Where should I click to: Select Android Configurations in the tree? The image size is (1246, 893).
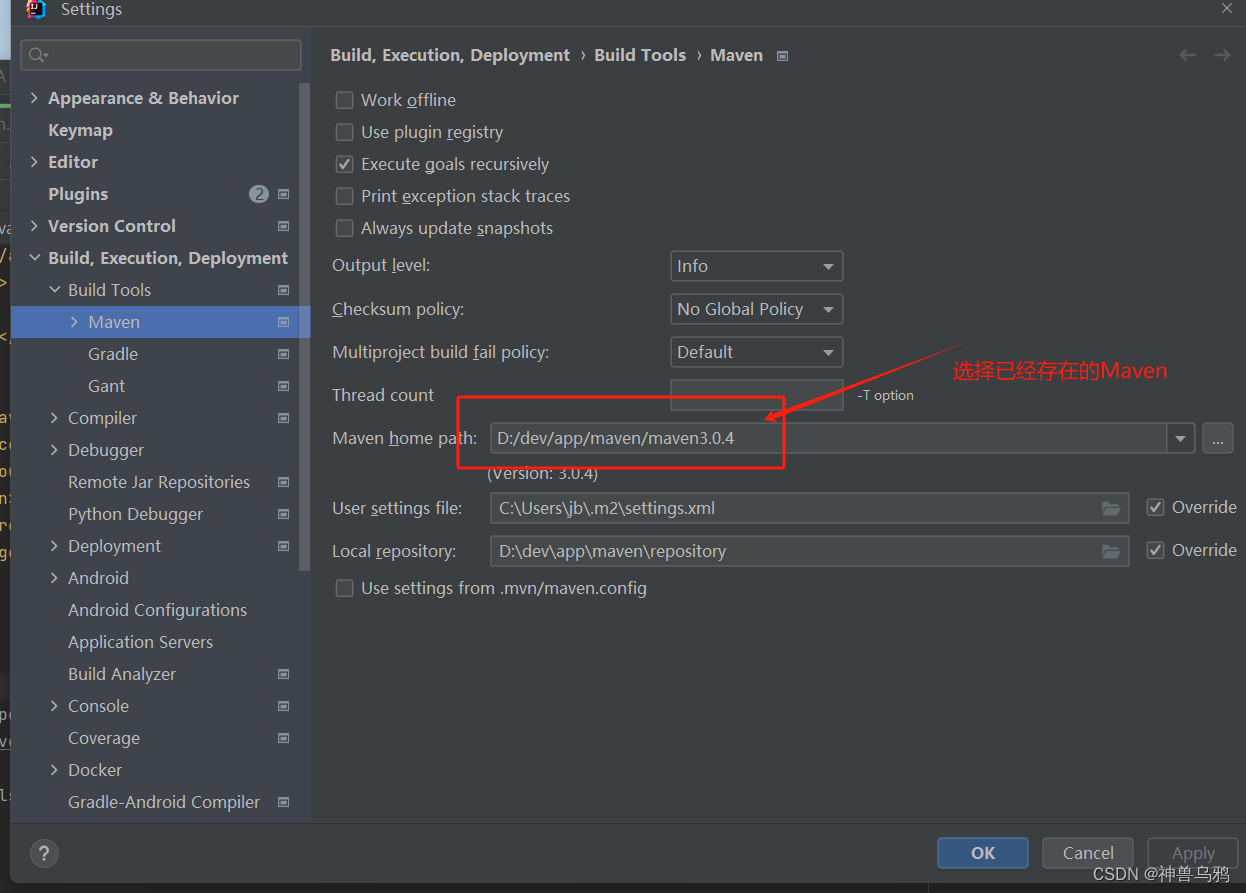(157, 610)
